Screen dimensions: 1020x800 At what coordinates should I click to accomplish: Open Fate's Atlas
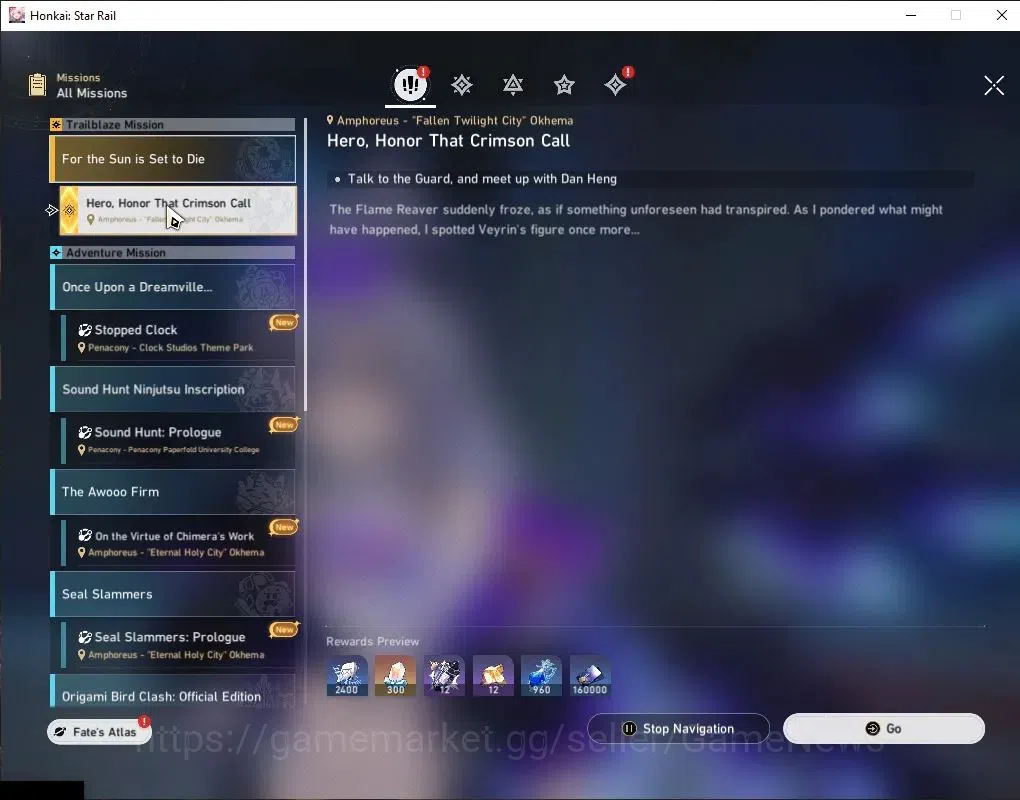click(x=100, y=732)
